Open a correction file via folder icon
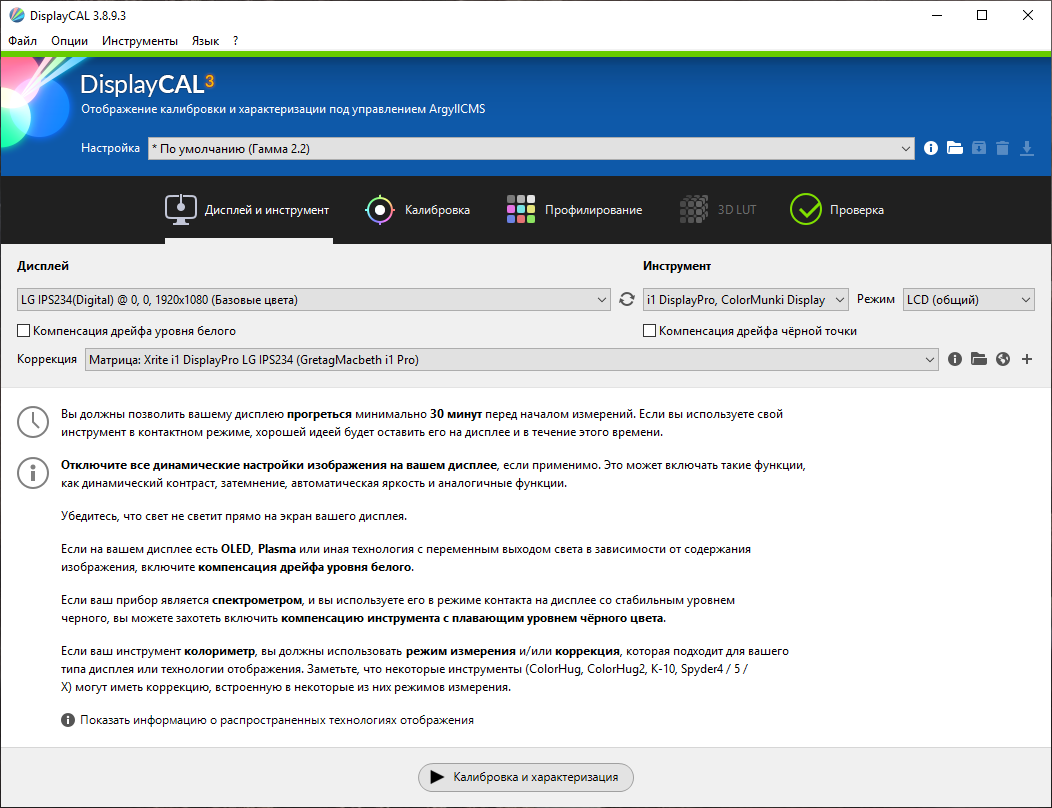 pyautogui.click(x=979, y=359)
